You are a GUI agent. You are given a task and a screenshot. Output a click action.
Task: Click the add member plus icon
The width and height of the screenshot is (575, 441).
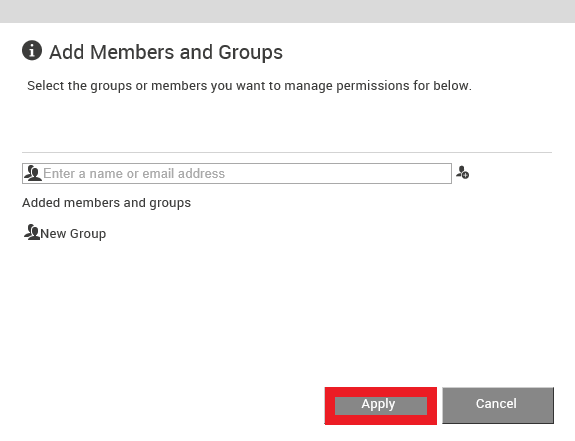click(462, 172)
